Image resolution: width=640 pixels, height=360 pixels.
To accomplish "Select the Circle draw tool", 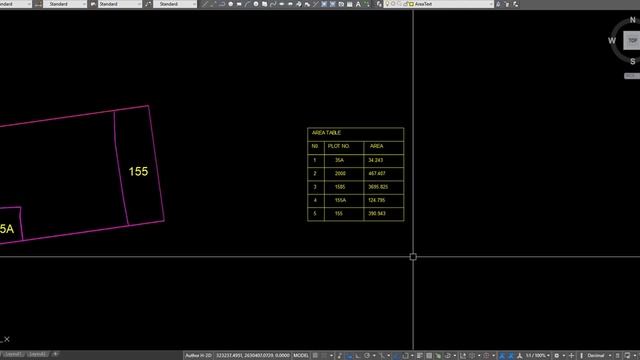I will coord(256,4).
